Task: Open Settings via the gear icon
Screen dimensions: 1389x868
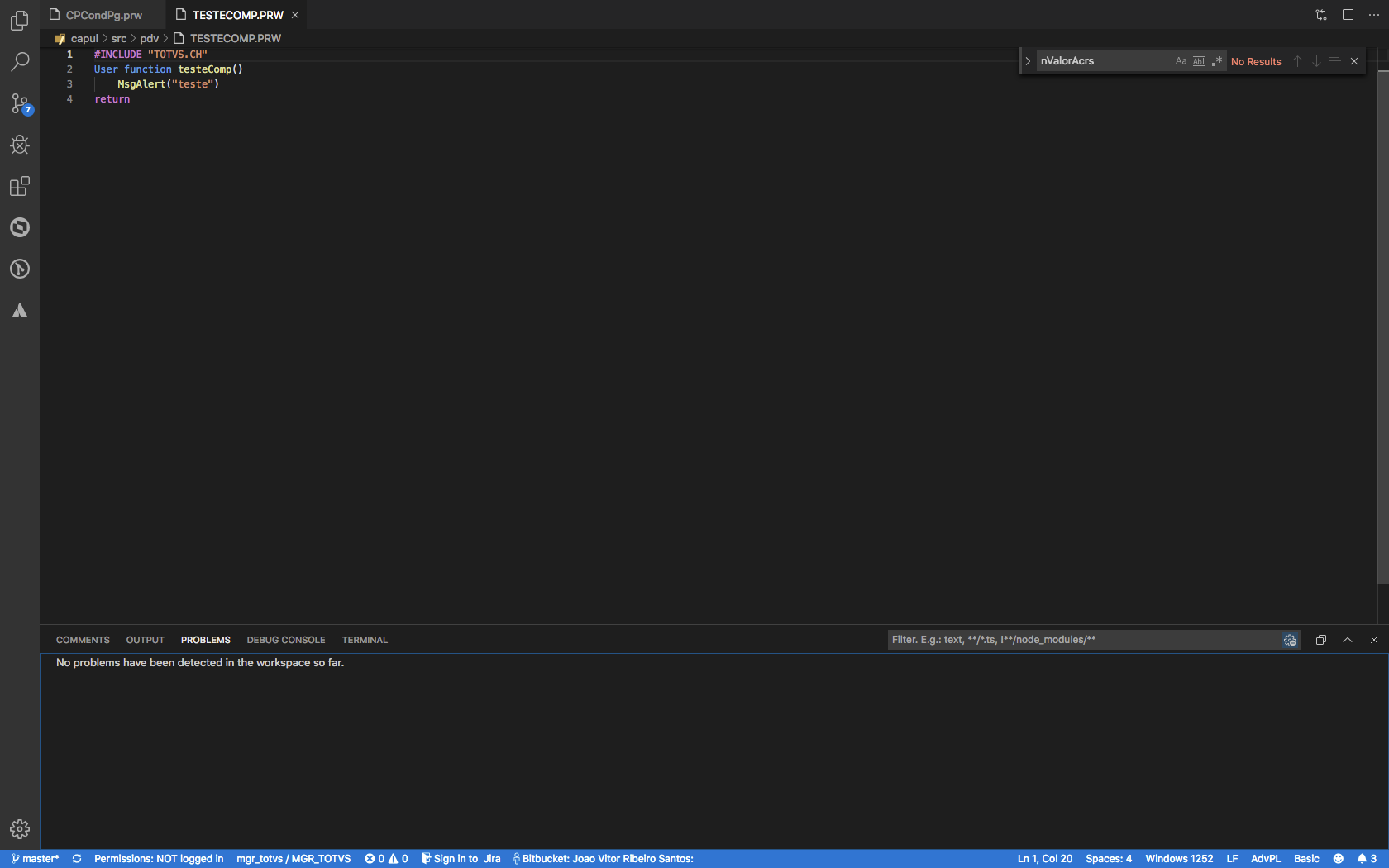Action: coord(19,829)
